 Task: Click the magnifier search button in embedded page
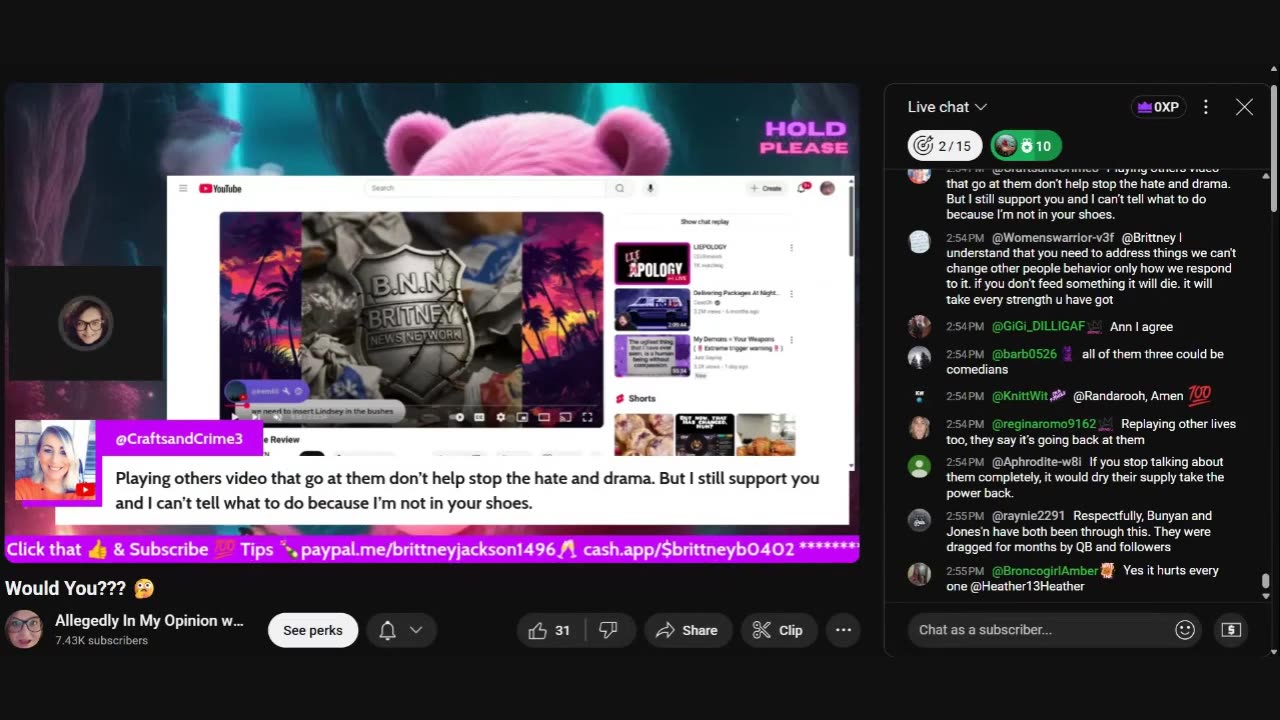click(x=620, y=188)
